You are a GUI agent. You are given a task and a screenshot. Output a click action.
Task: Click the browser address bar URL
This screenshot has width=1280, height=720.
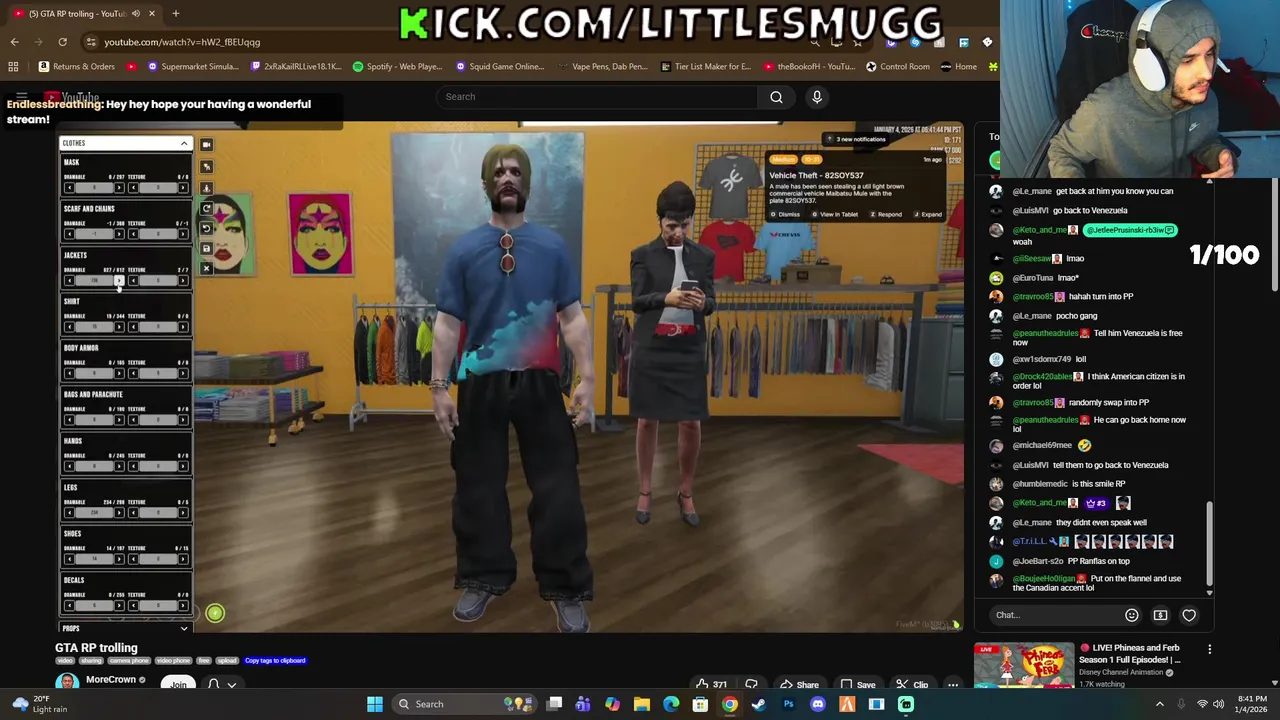[182, 42]
